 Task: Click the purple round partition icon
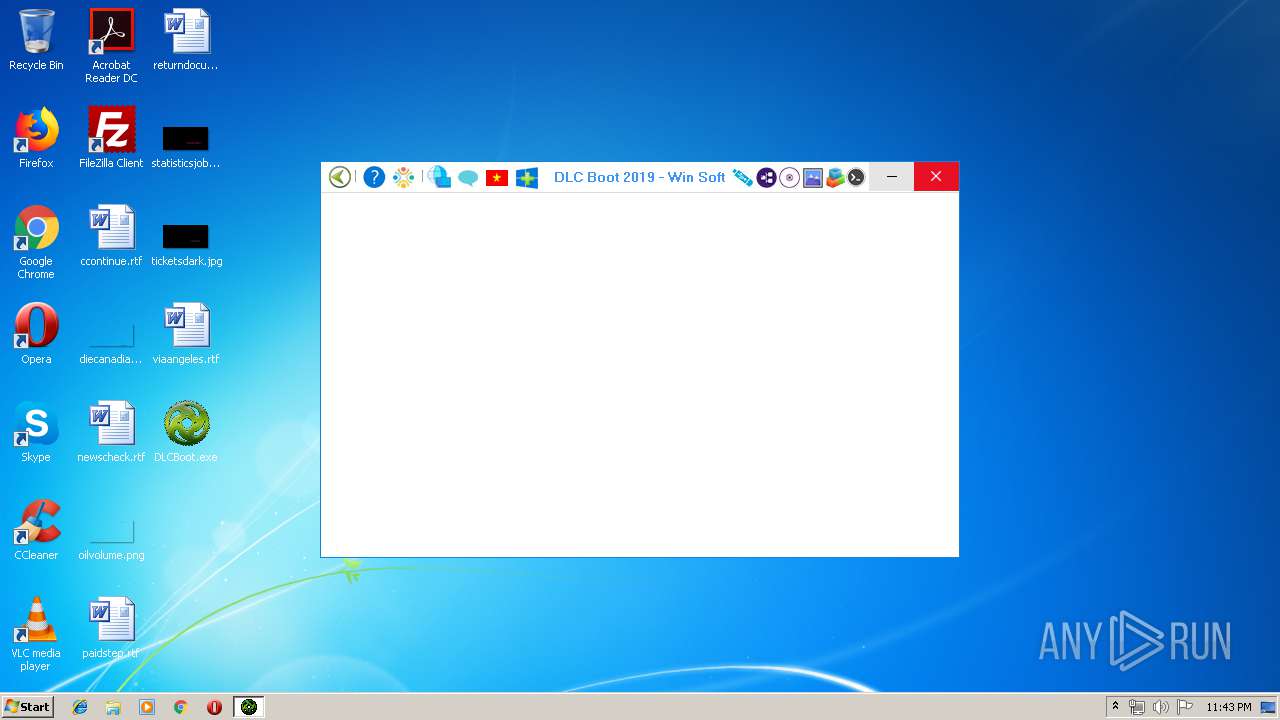(x=767, y=177)
